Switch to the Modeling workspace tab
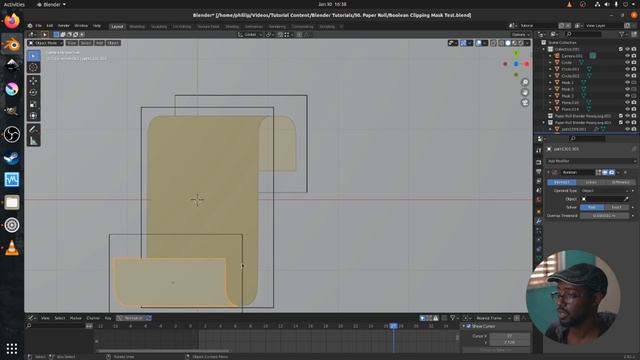The height and width of the screenshot is (360, 640). point(137,27)
